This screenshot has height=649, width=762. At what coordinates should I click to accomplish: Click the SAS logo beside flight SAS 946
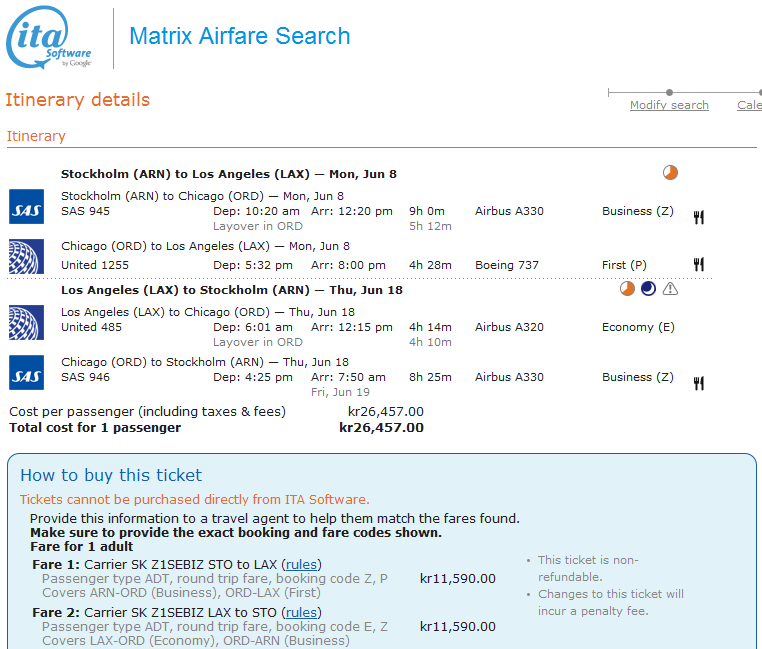point(26,372)
